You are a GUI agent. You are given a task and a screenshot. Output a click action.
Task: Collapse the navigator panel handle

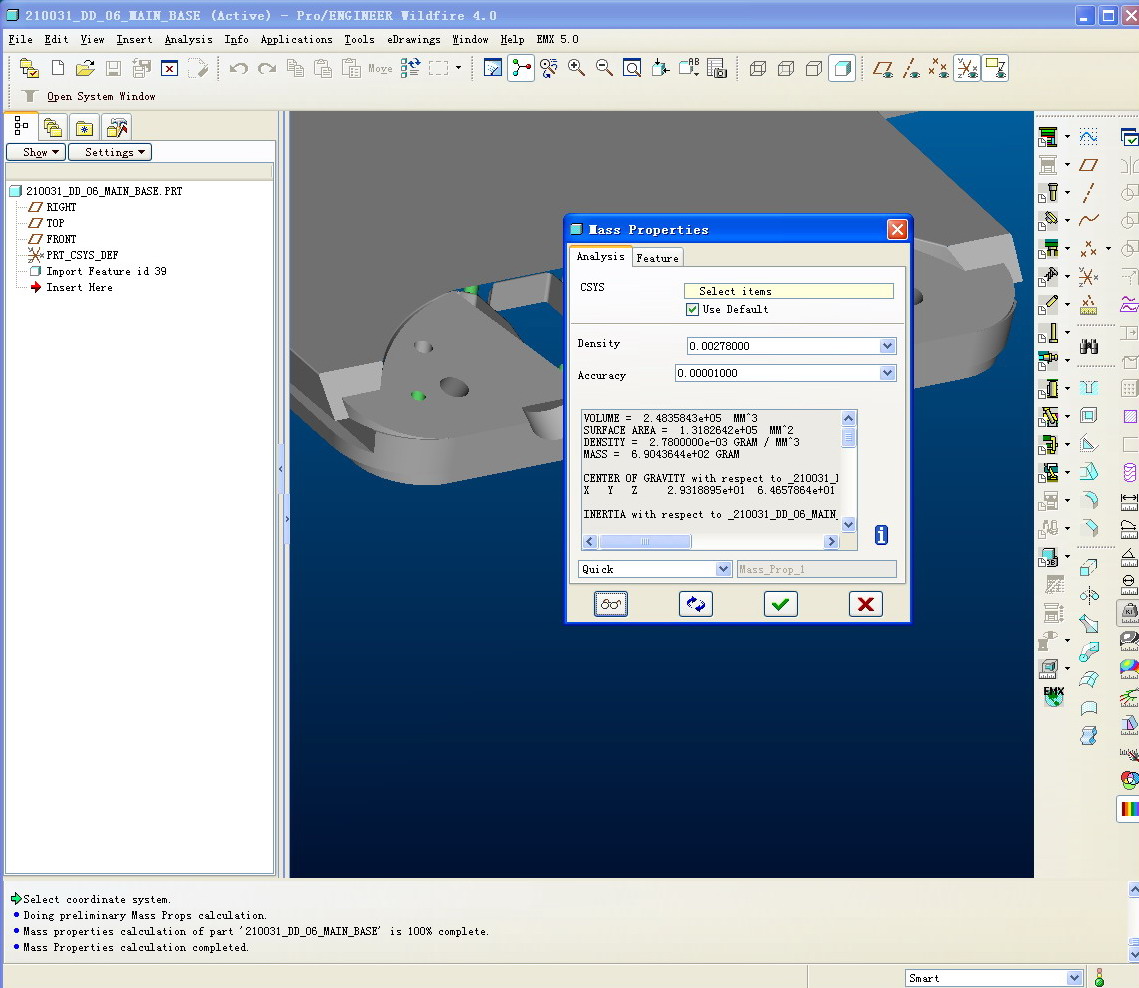coord(281,469)
